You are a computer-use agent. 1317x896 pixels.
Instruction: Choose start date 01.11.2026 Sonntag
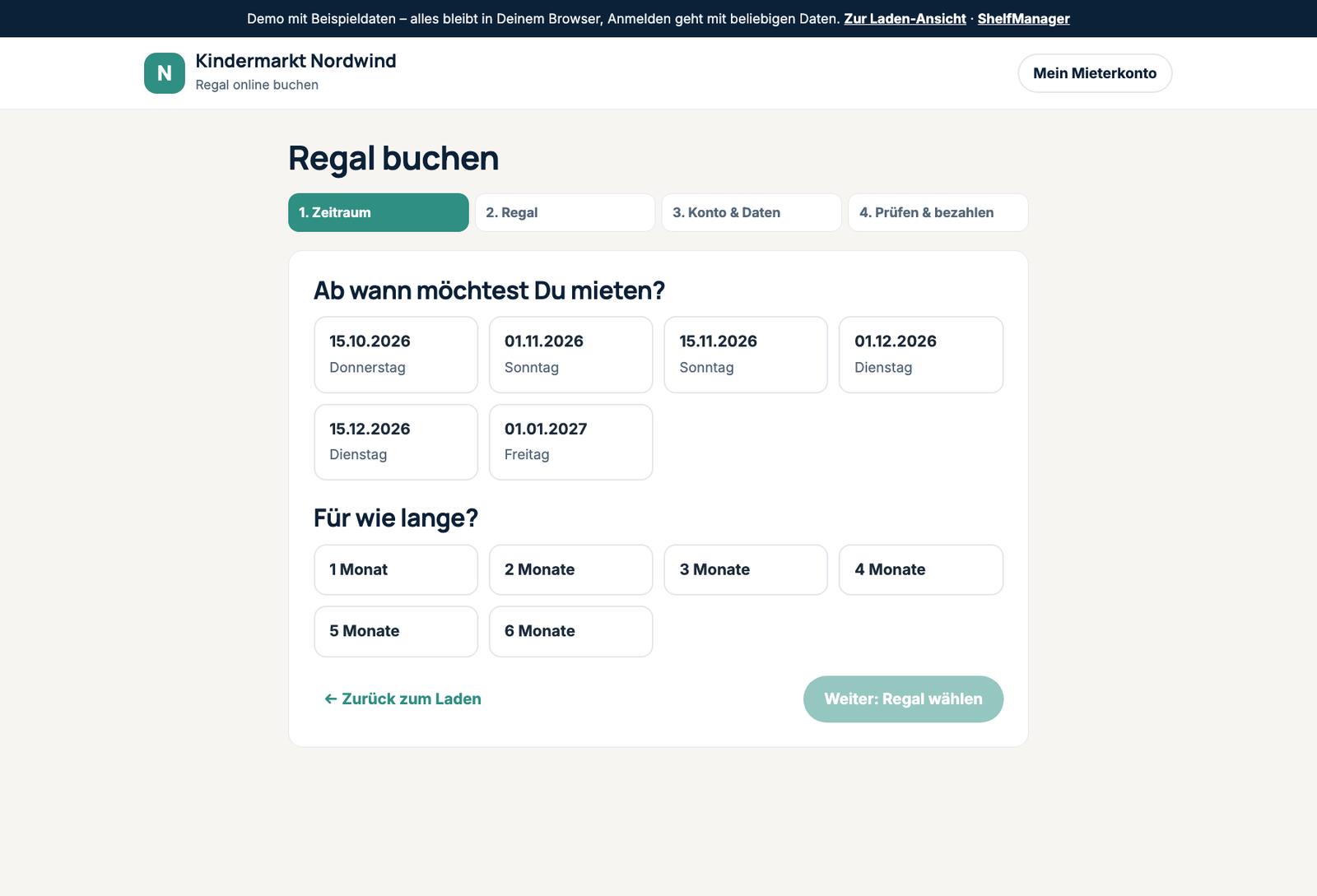[x=571, y=355]
